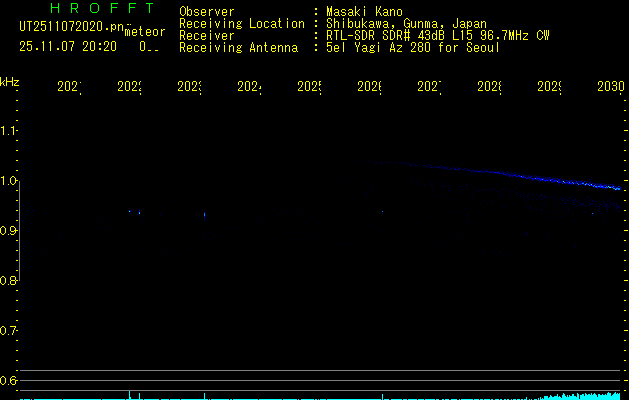This screenshot has height=400, width=629.
Task: Select the RTL-SDR SDR# 43dB L15 96.7MHz CW text
Action: [x=438, y=36]
